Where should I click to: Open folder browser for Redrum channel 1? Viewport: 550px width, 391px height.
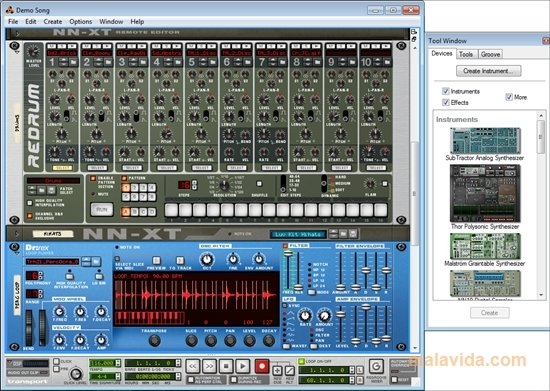coord(73,62)
